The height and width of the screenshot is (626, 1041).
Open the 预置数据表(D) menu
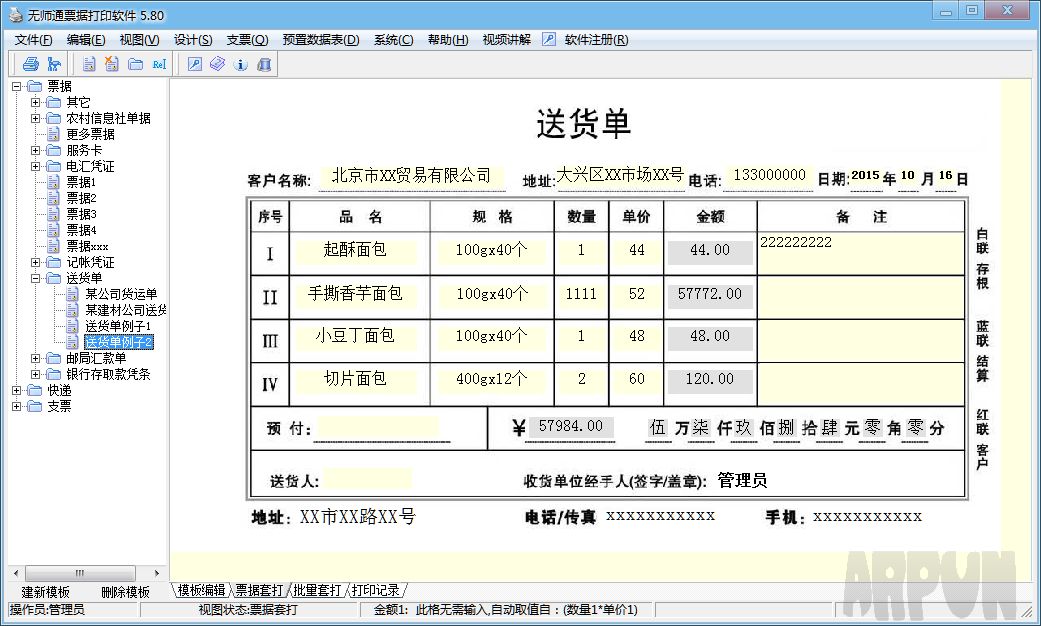tap(320, 40)
